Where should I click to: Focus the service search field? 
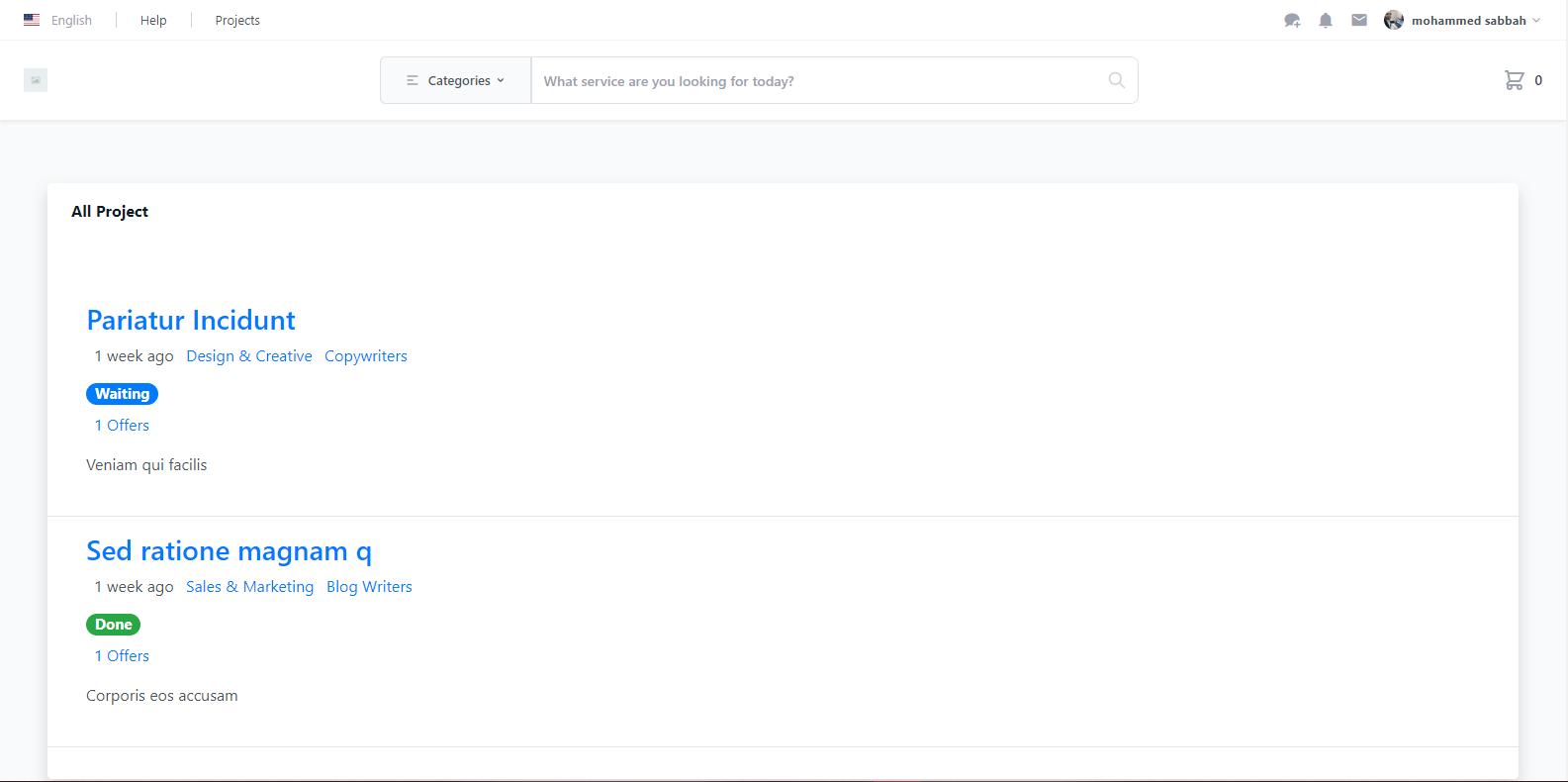(x=819, y=81)
